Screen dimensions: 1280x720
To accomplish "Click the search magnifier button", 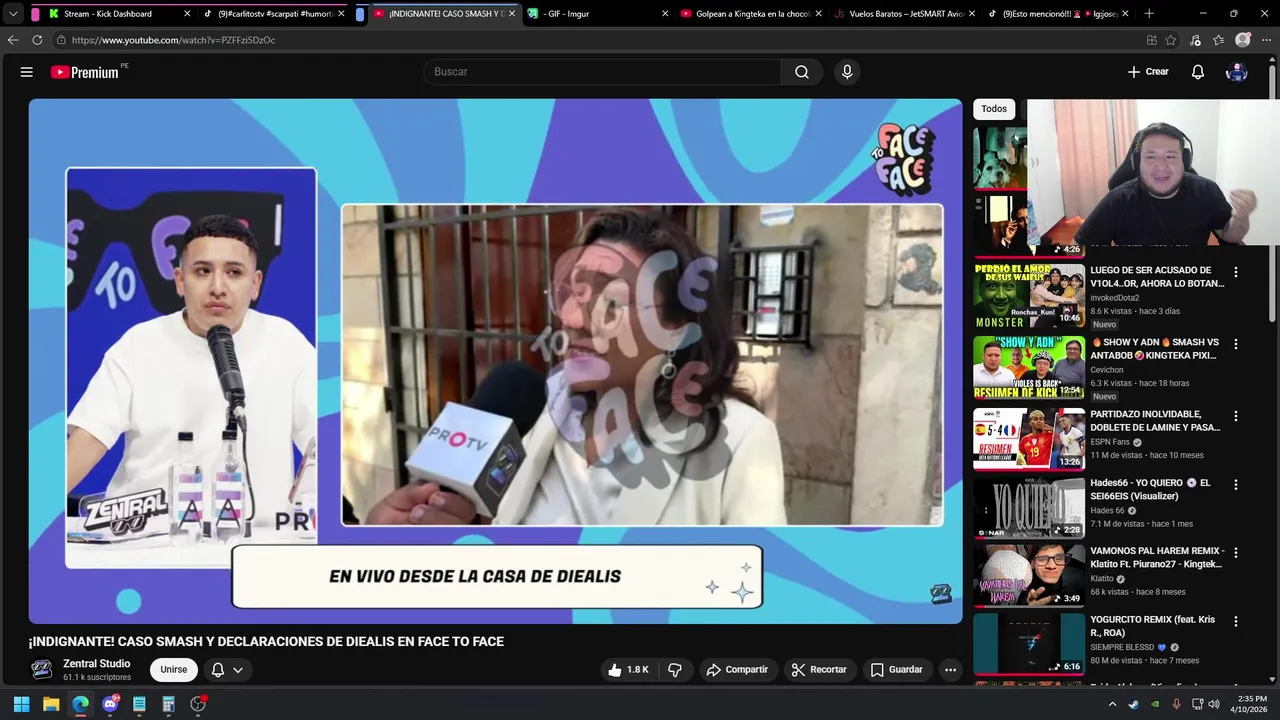I will [x=802, y=72].
